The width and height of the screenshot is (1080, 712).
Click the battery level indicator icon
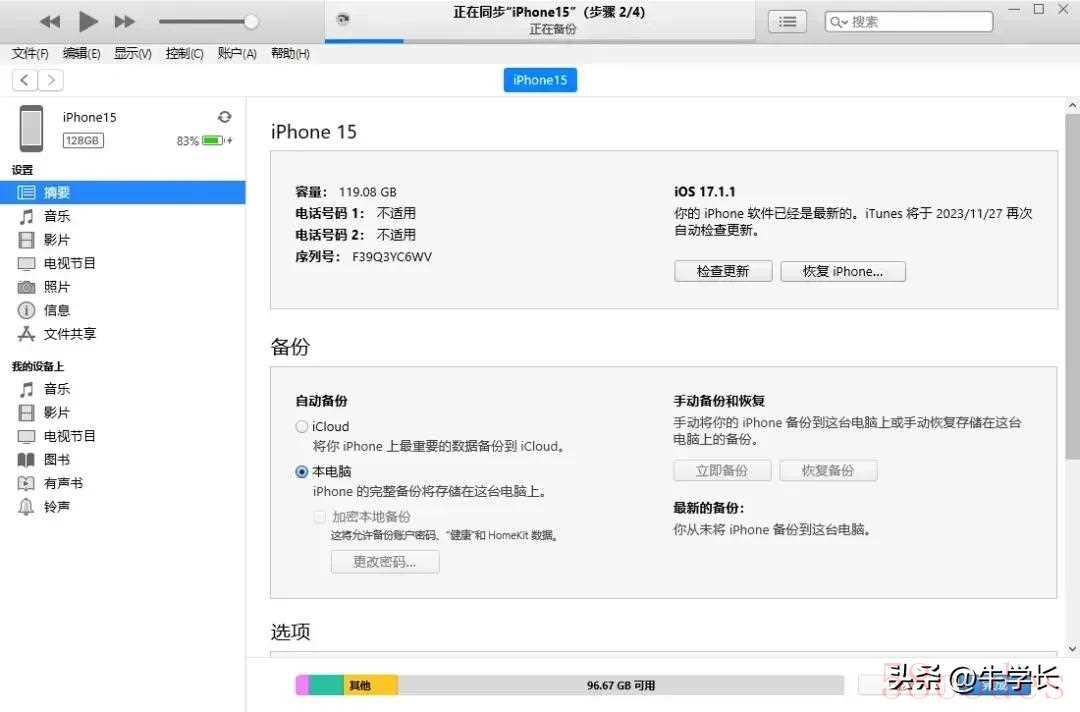click(x=214, y=140)
